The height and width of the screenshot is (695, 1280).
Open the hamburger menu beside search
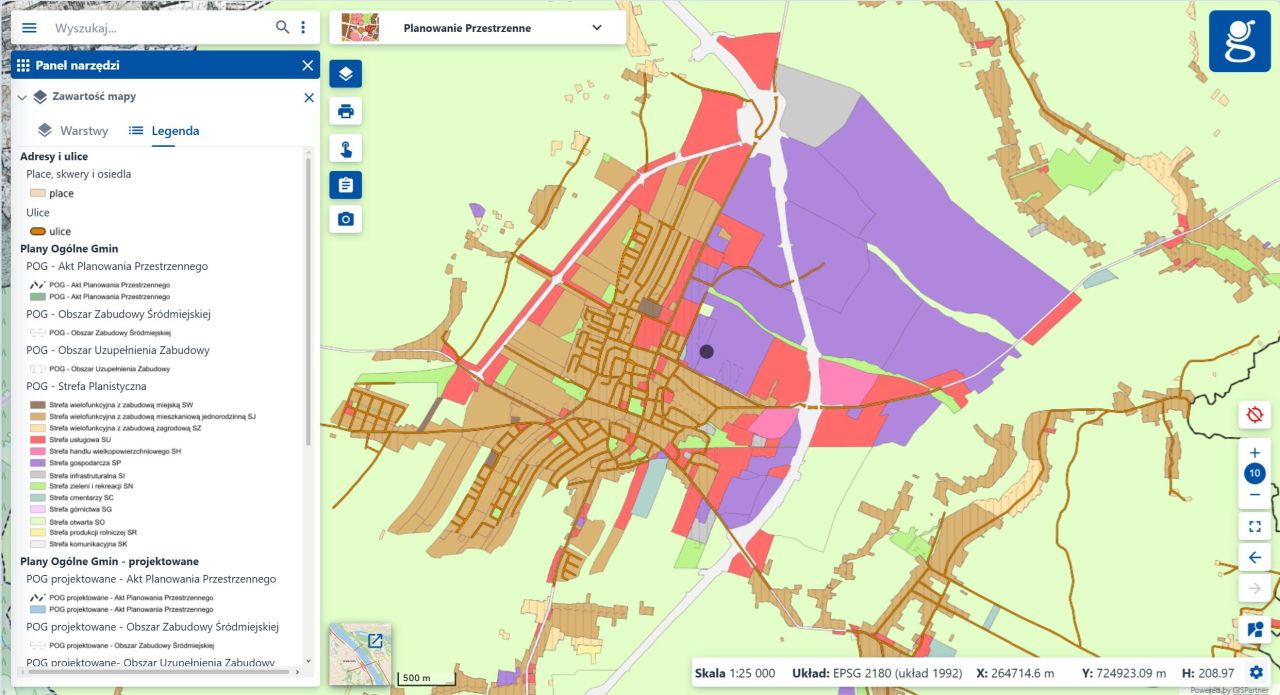click(x=28, y=27)
